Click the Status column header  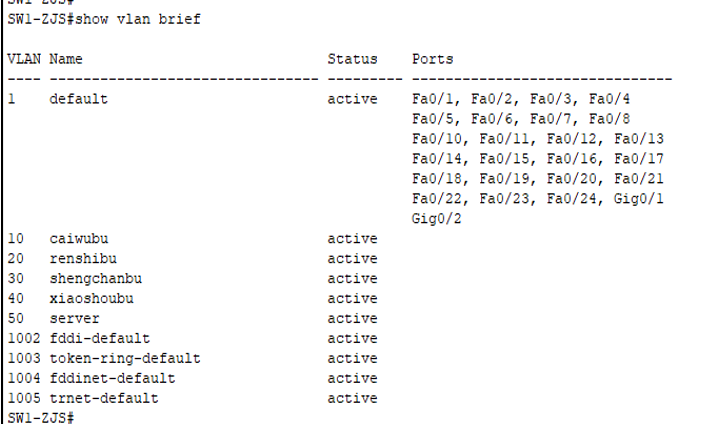(x=352, y=59)
